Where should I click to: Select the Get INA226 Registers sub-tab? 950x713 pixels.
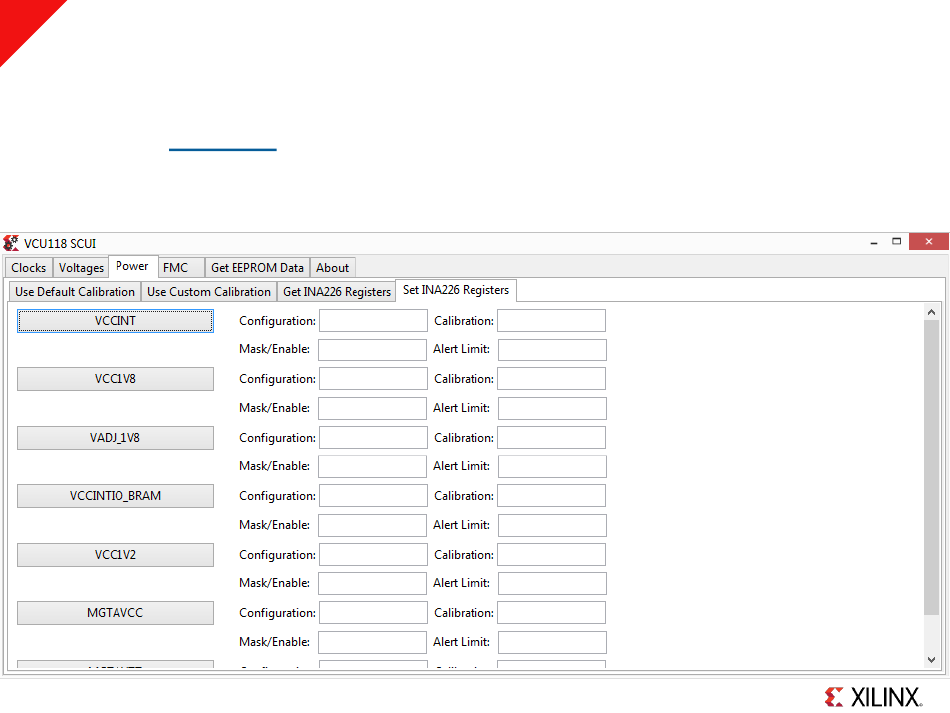337,291
